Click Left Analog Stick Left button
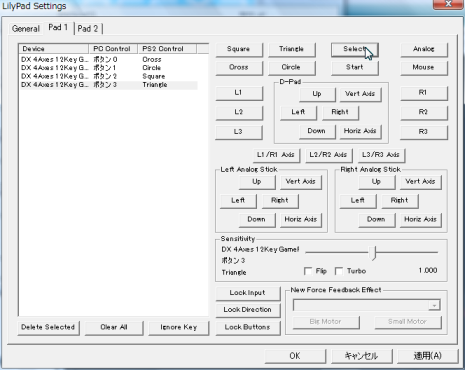The image size is (465, 370). click(x=238, y=201)
